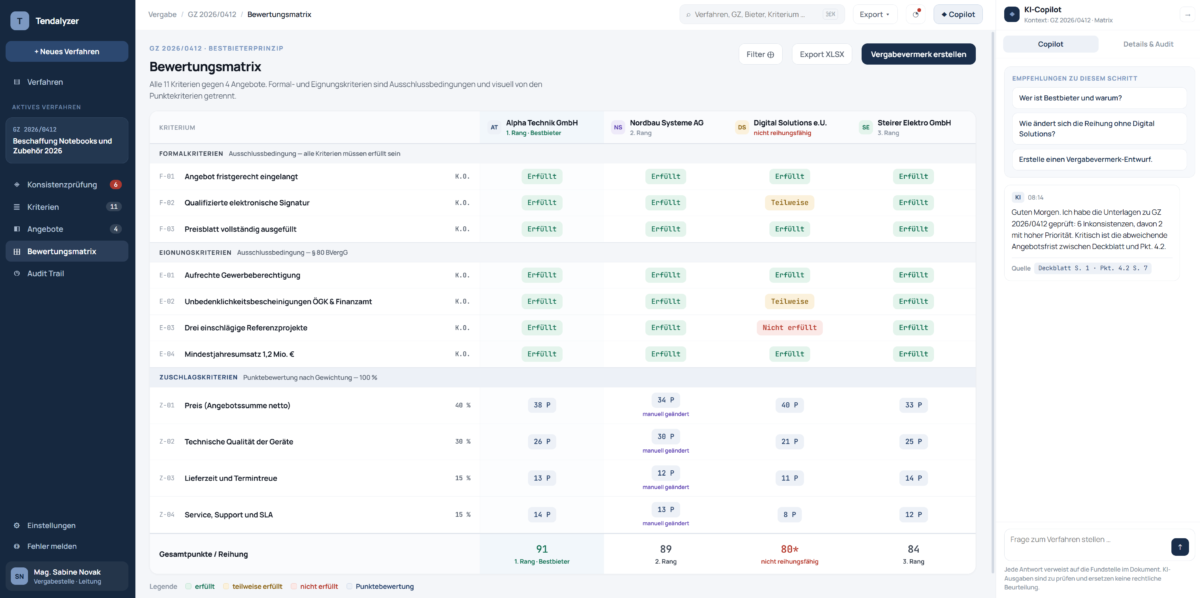Click total score 91 for Alpha Technik
The height and width of the screenshot is (598, 1200).
(542, 549)
